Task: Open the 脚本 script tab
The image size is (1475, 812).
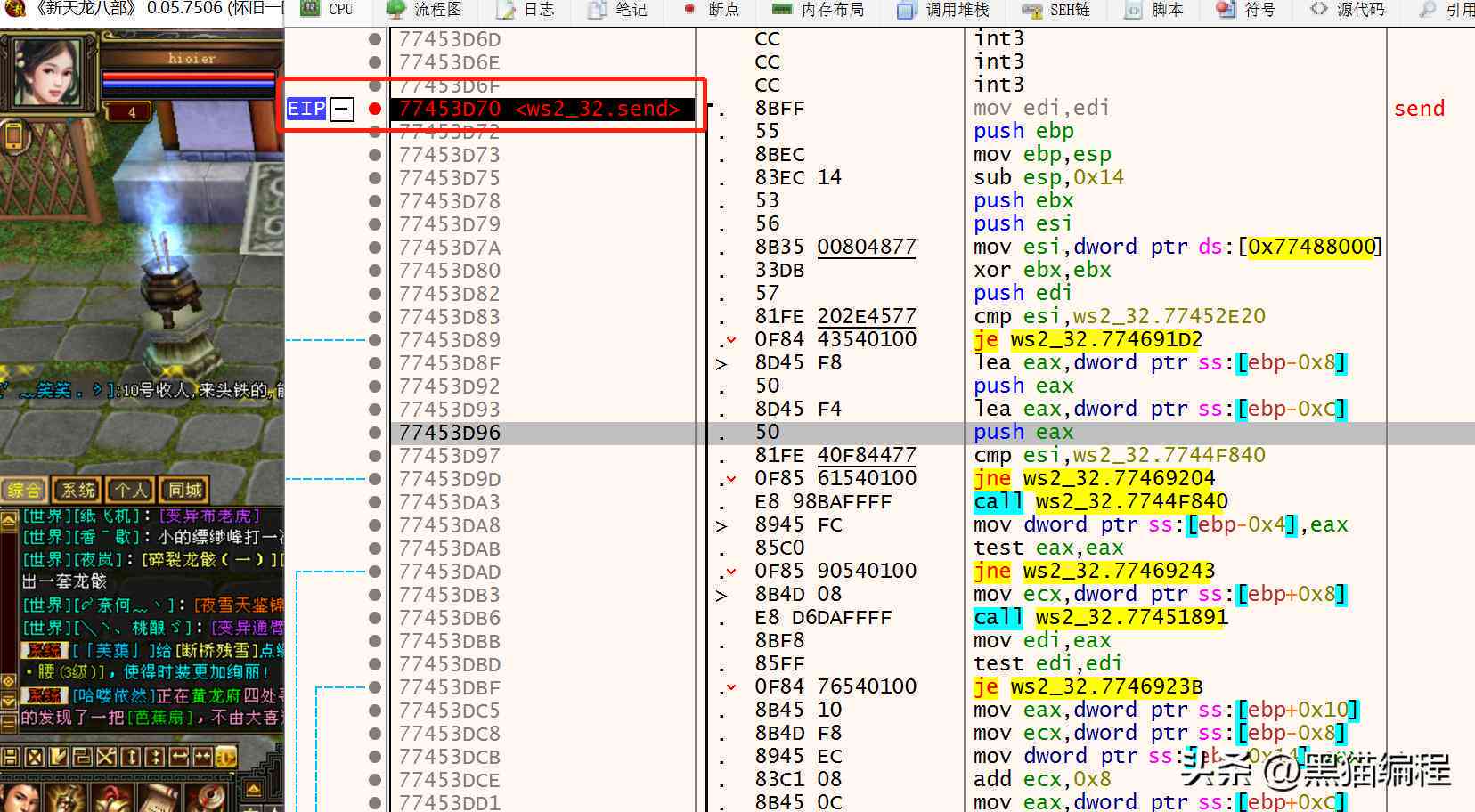Action: [x=1154, y=9]
